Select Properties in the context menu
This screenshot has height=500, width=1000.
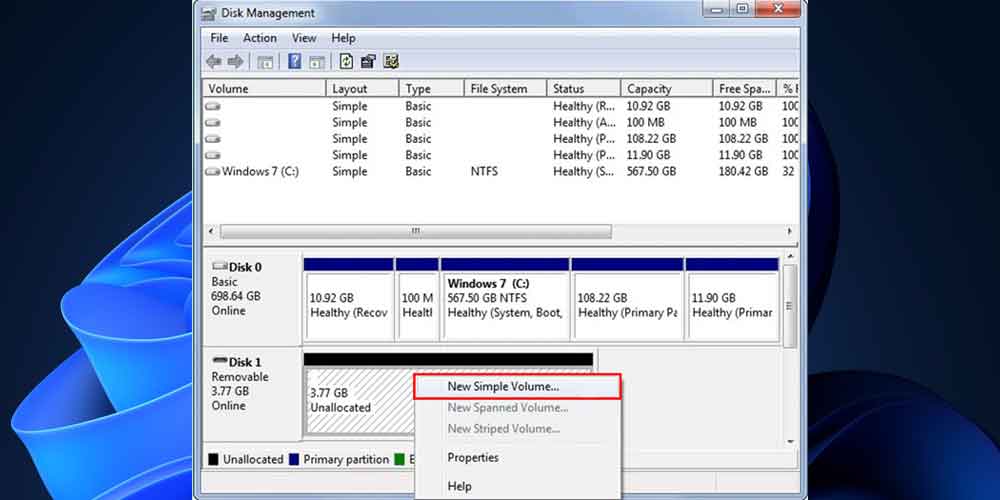coord(473,458)
